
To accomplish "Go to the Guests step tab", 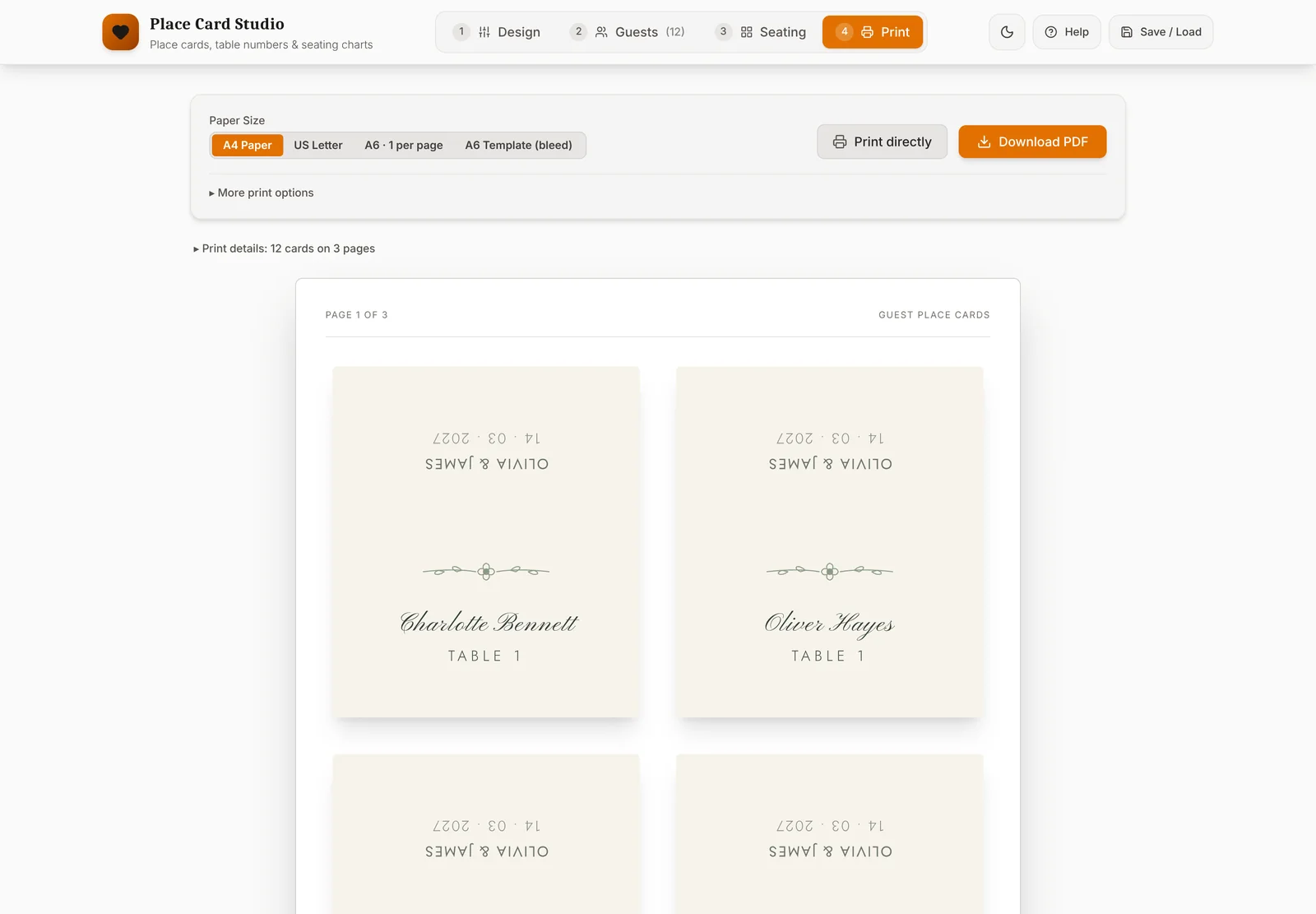I will click(627, 32).
